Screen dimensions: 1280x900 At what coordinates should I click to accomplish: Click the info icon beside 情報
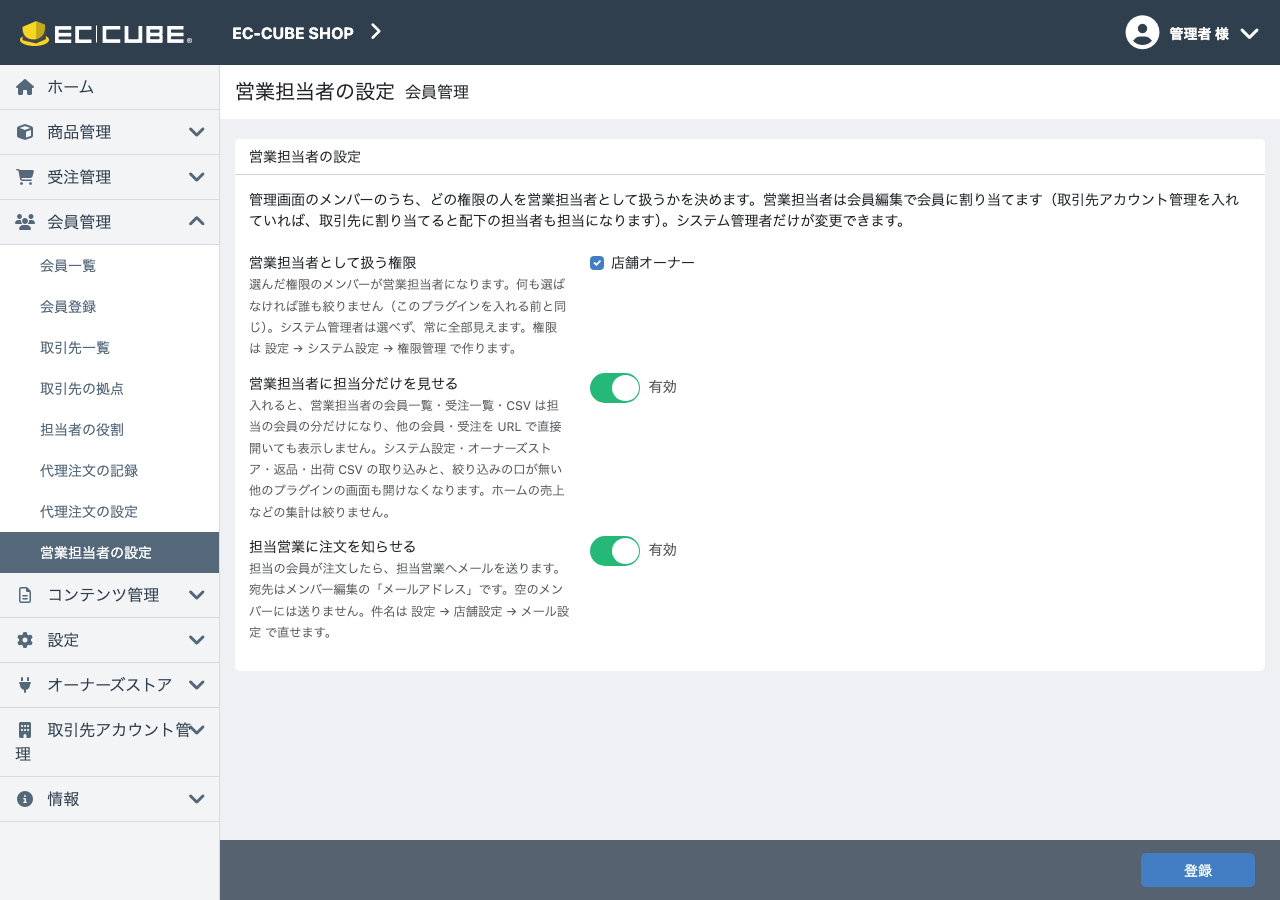pos(25,799)
